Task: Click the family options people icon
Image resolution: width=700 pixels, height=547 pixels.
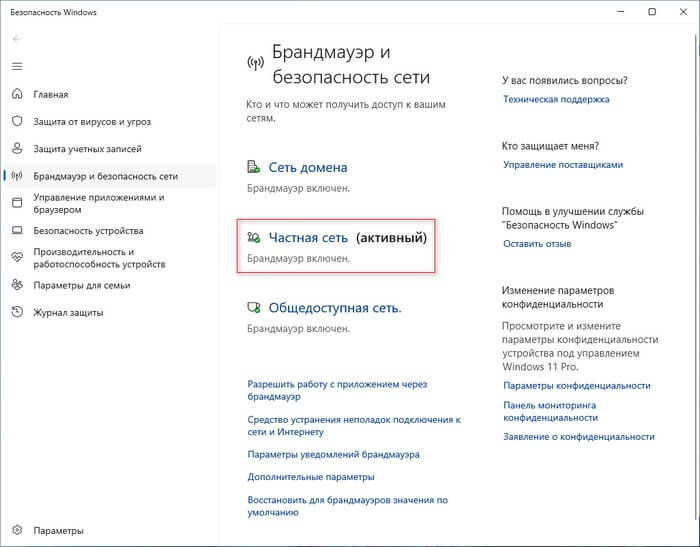Action: click(16, 285)
